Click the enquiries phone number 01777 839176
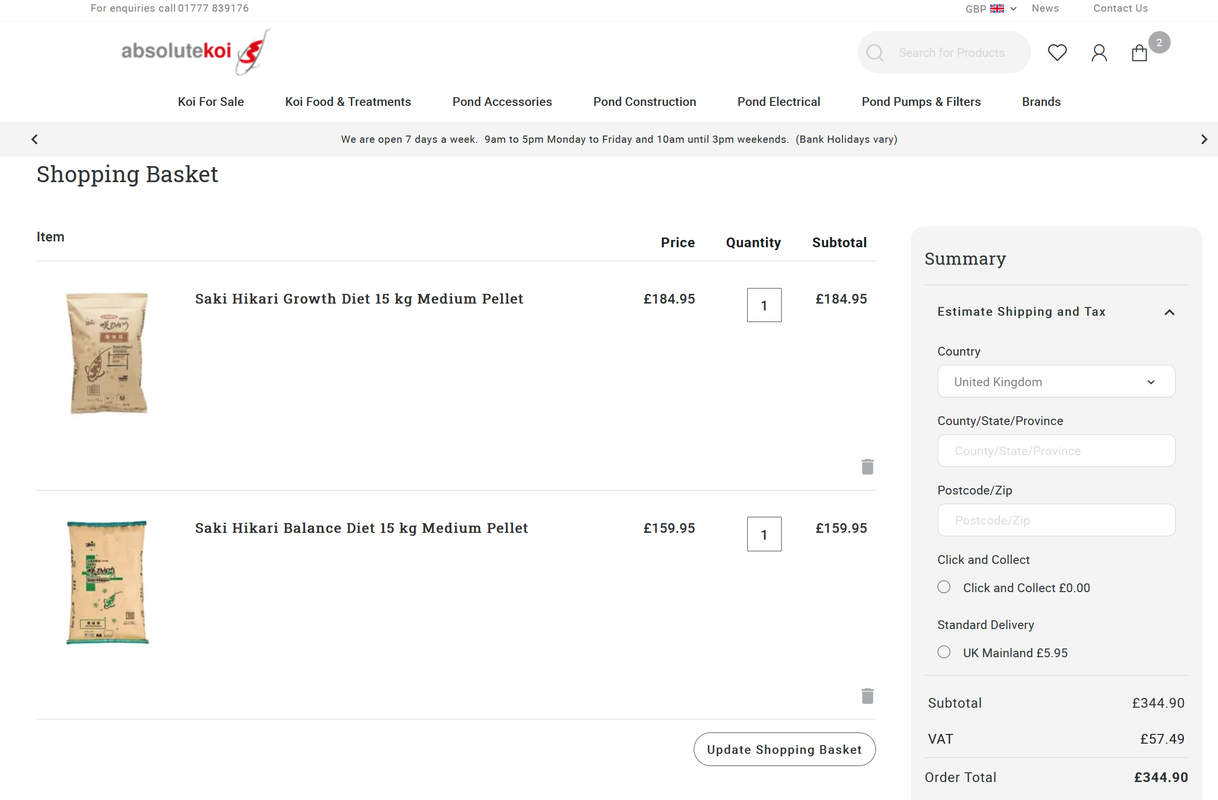This screenshot has height=800, width=1218. tap(213, 8)
